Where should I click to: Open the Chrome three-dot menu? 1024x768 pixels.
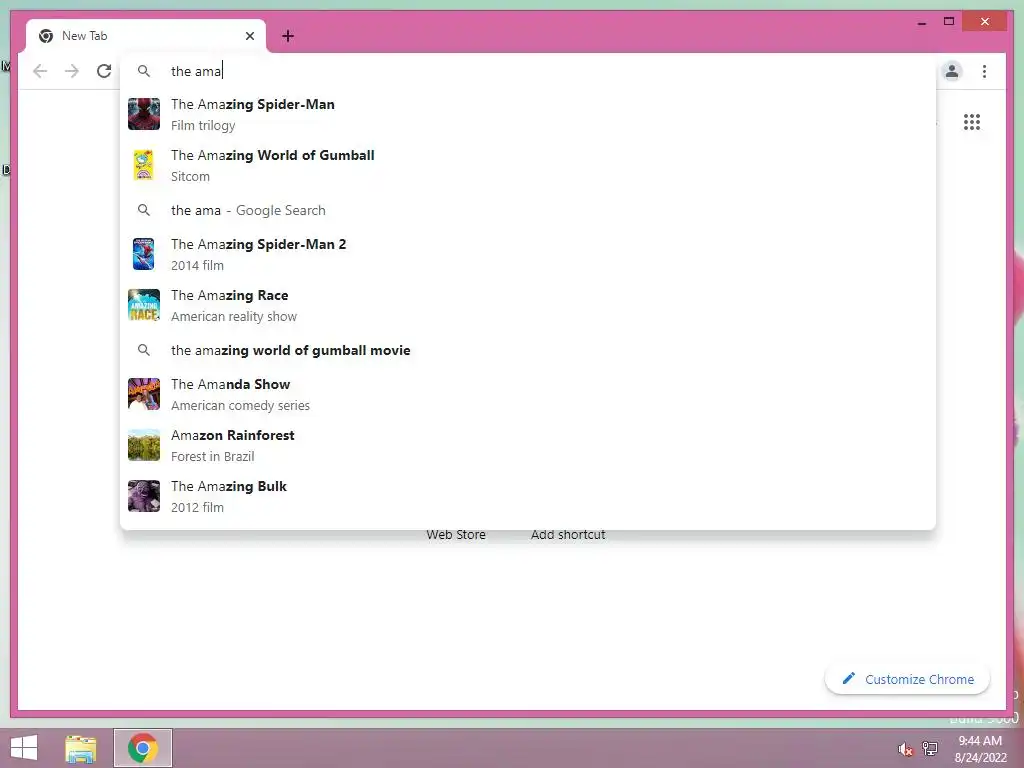984,71
